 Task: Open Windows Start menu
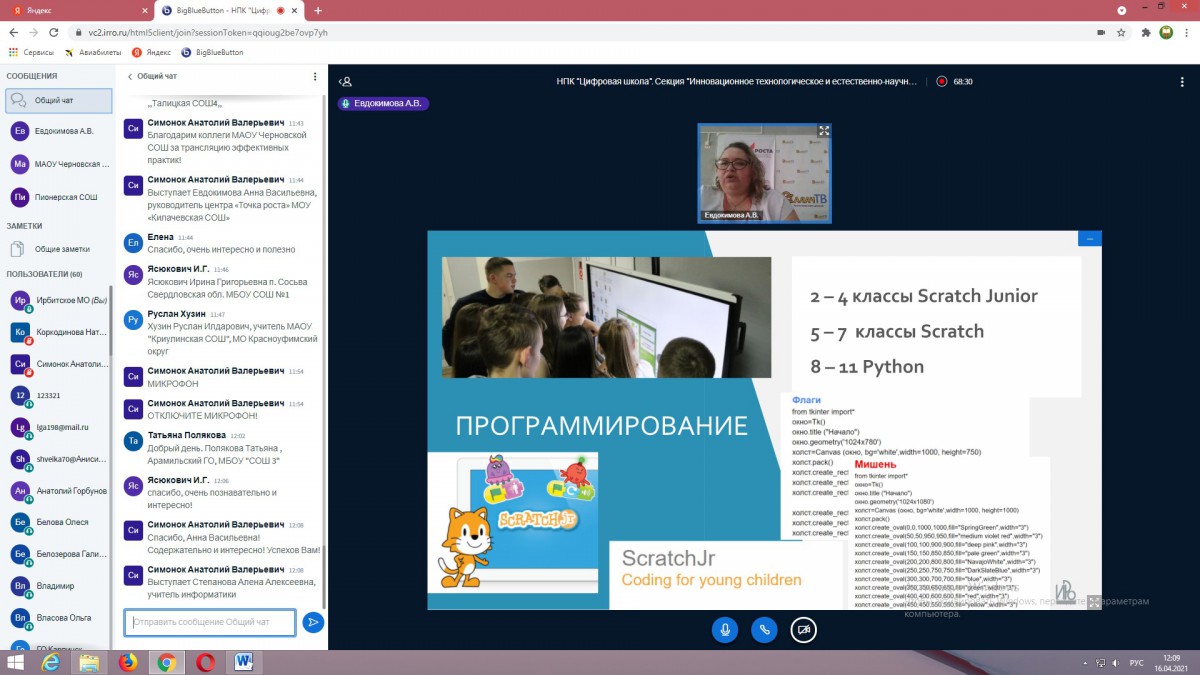(17, 662)
